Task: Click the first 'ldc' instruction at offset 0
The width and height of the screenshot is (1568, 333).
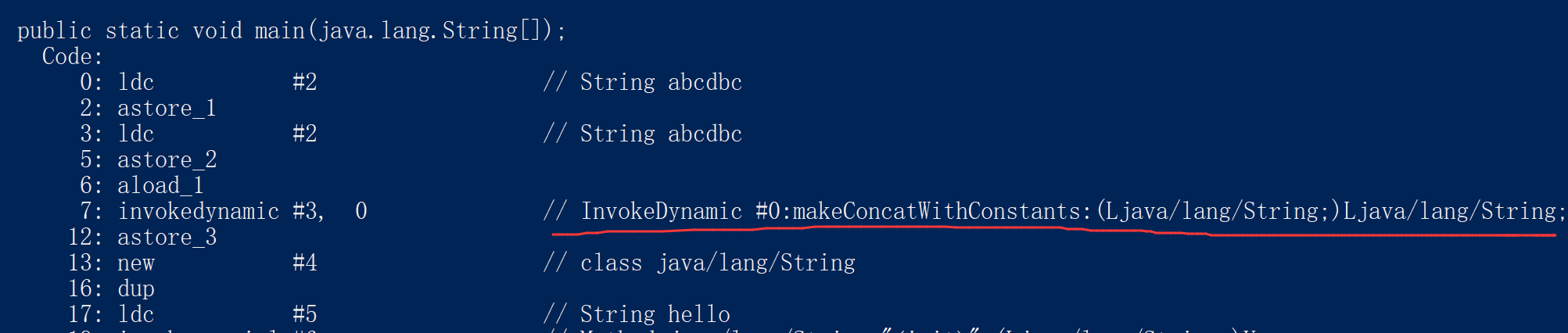Action: pyautogui.click(x=135, y=82)
